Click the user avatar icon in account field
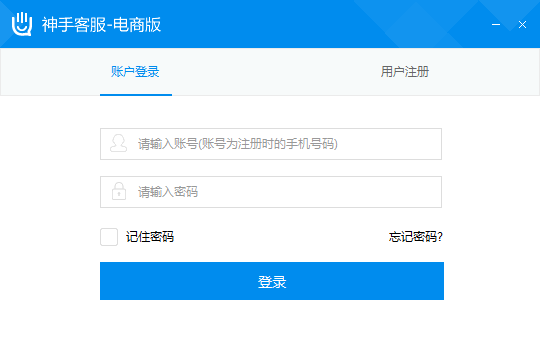Viewport: 540px width, 360px height. point(118,143)
